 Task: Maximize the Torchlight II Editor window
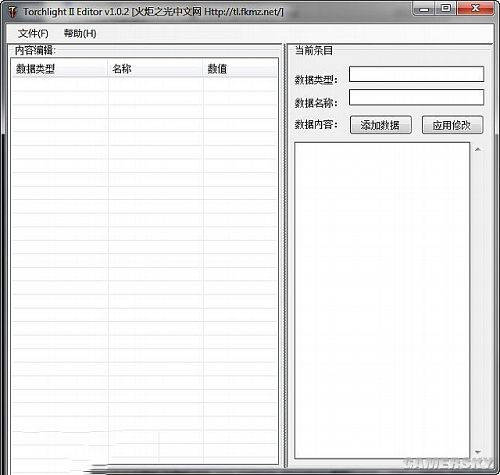[x=446, y=8]
